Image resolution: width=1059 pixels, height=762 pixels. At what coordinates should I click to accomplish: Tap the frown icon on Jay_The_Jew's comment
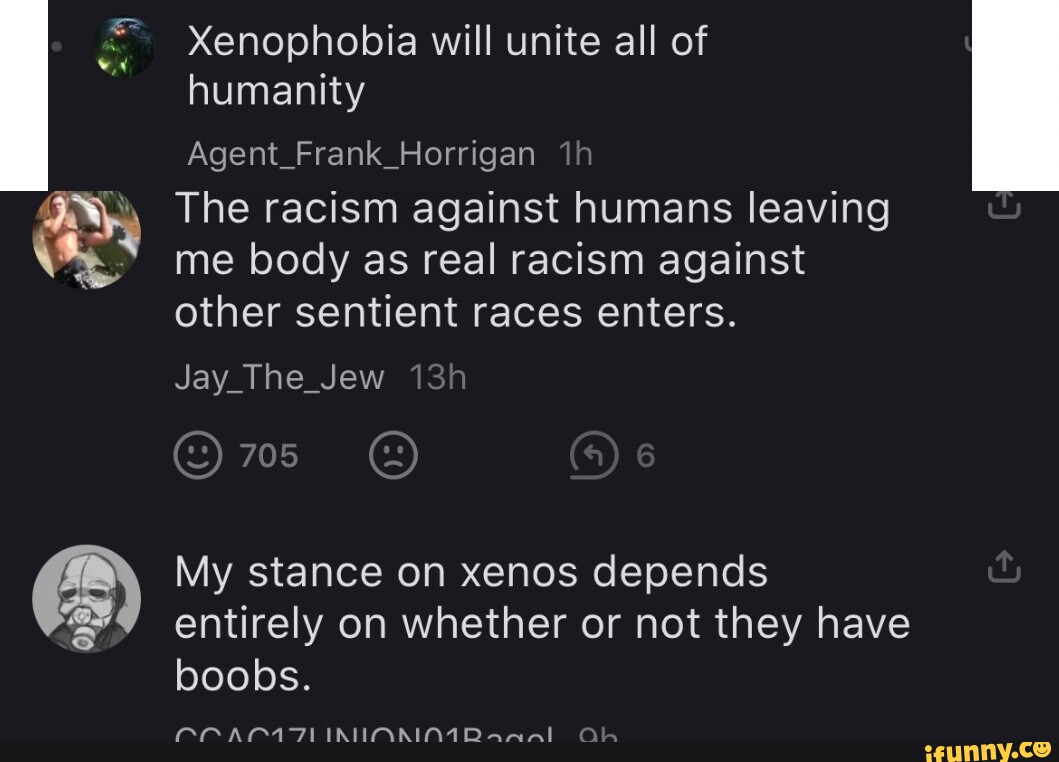(x=393, y=457)
